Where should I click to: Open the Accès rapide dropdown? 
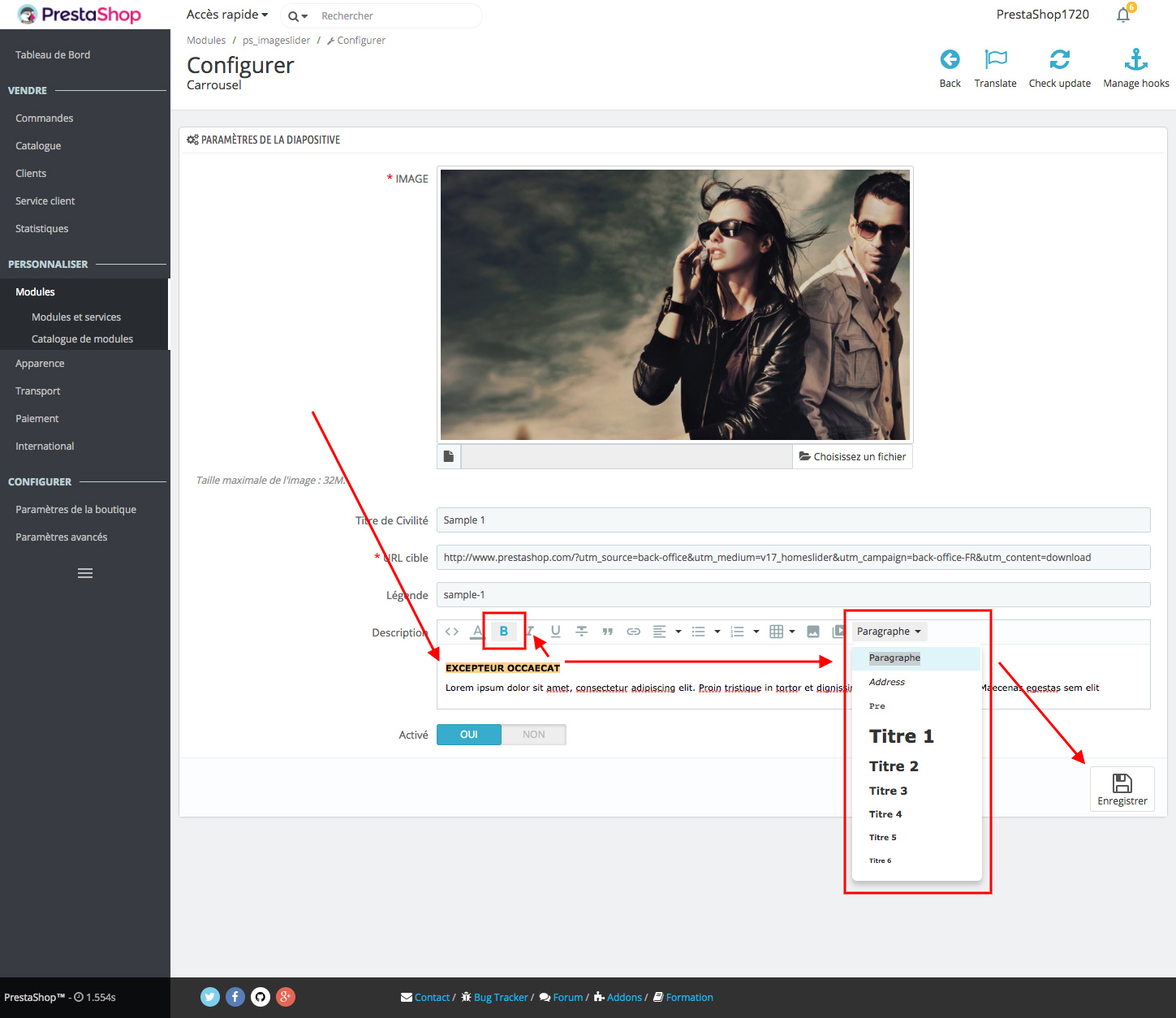click(227, 15)
